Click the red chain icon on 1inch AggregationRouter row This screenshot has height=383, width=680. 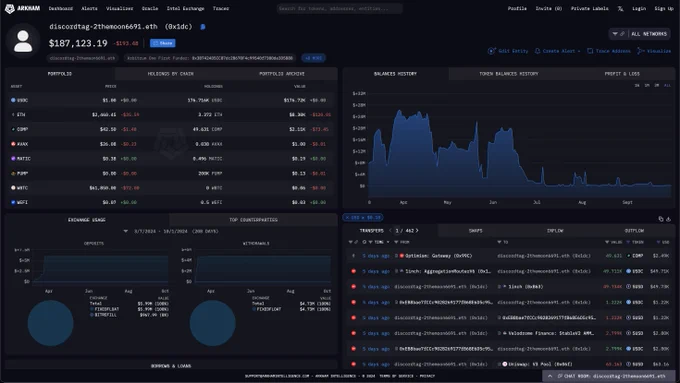353,271
